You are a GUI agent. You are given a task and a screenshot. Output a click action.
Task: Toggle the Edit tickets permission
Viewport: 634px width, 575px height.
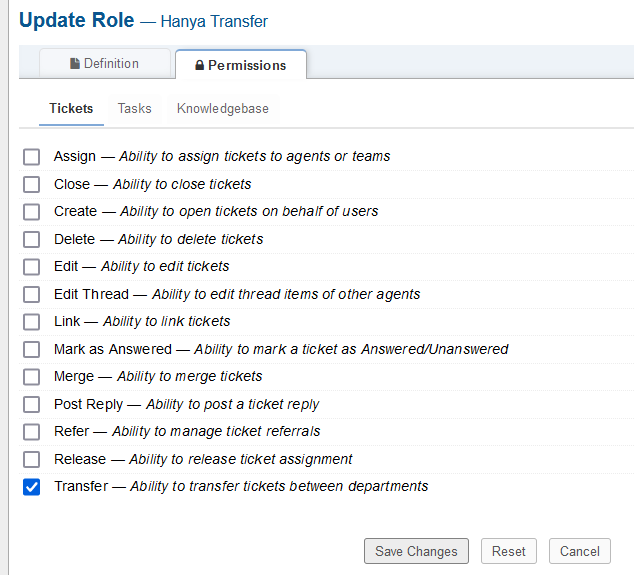pos(32,267)
